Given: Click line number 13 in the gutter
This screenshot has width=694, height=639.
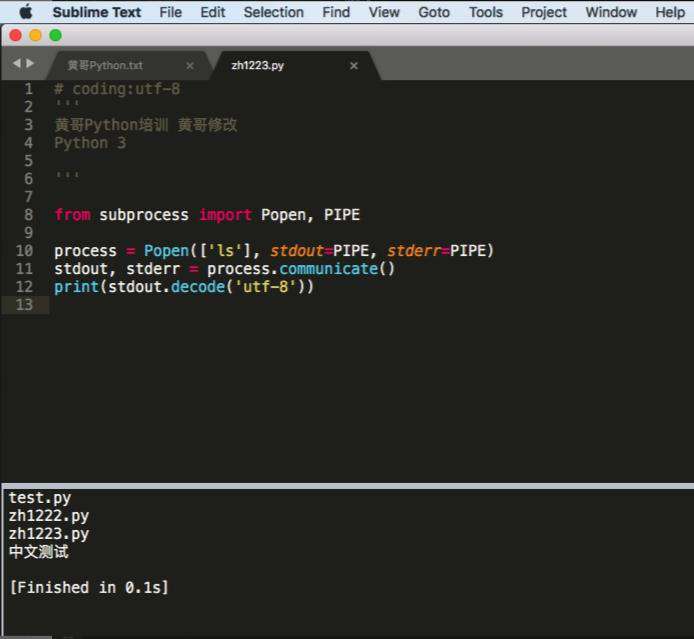Looking at the screenshot, I should point(24,304).
